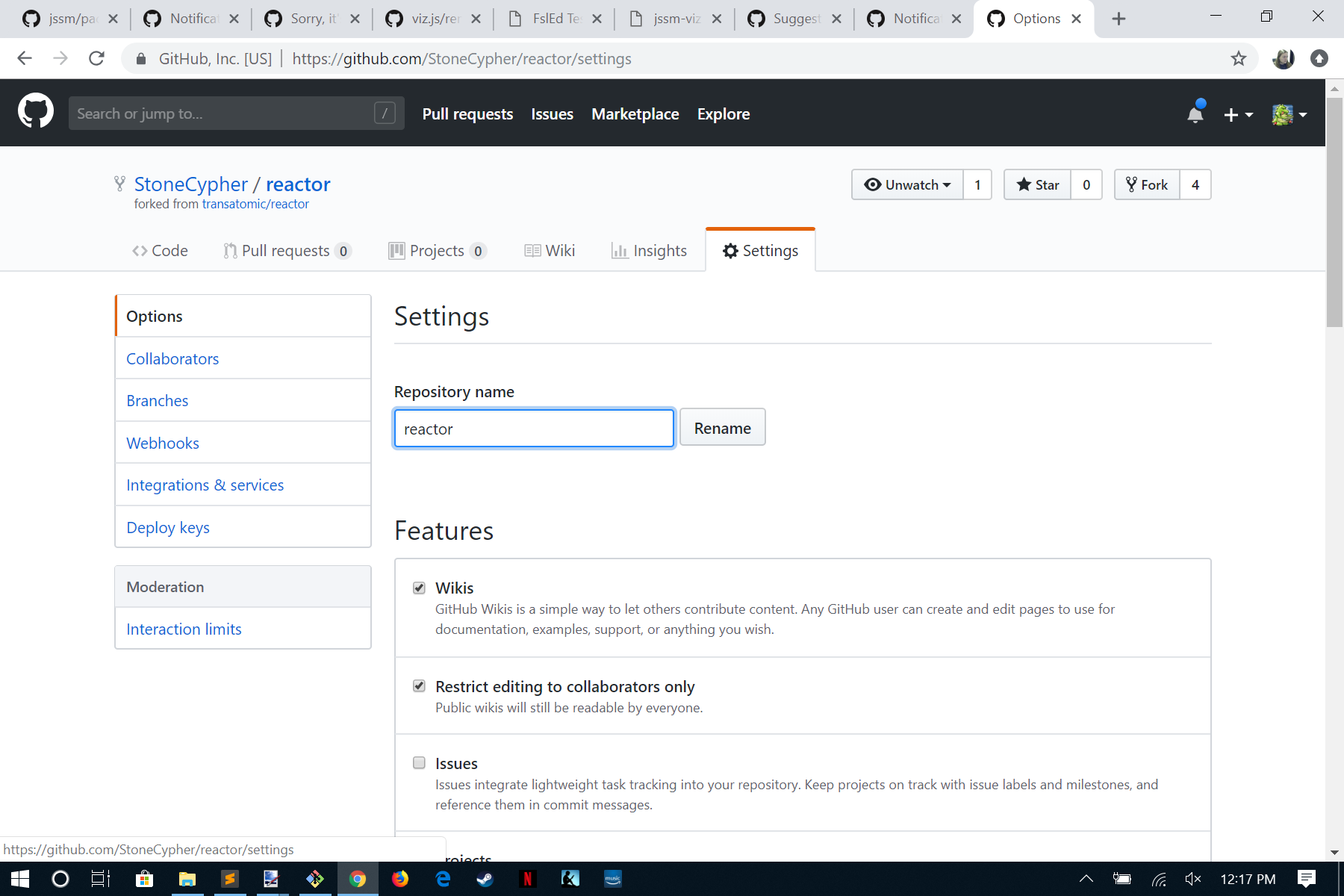This screenshot has height=896, width=1344.
Task: Open Amazon Music from the taskbar
Action: (x=613, y=879)
